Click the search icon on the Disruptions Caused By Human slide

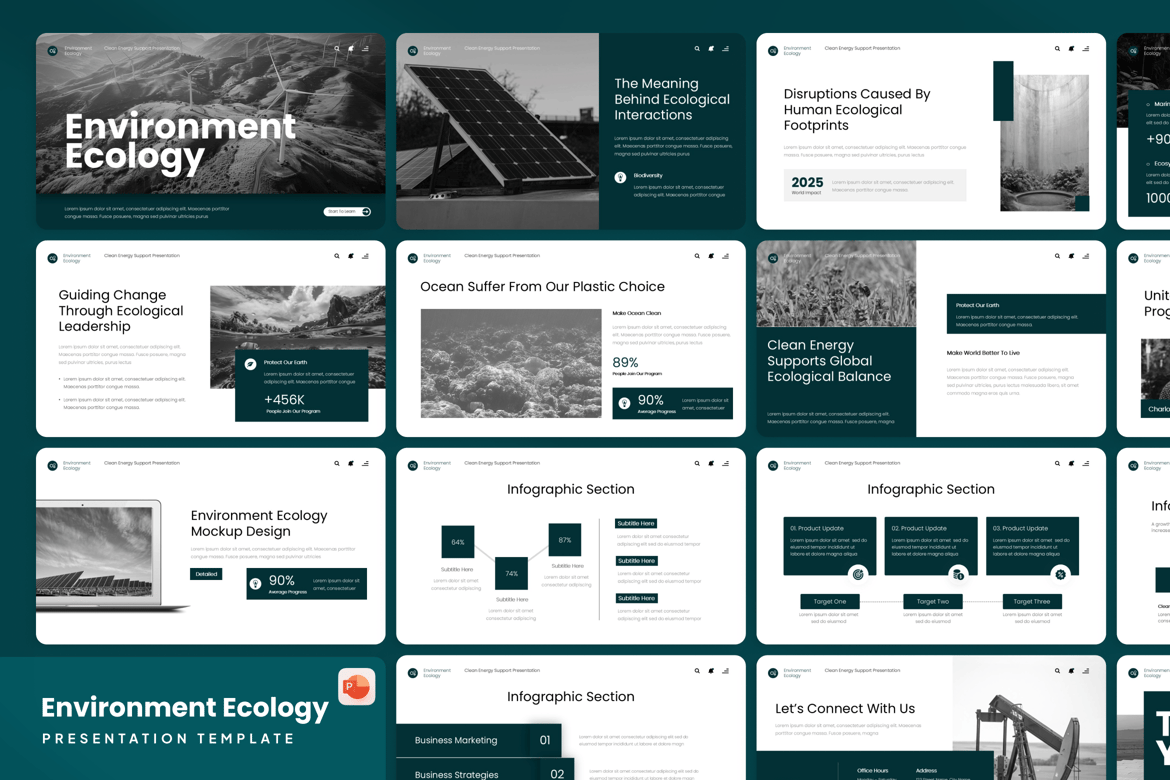click(1057, 49)
